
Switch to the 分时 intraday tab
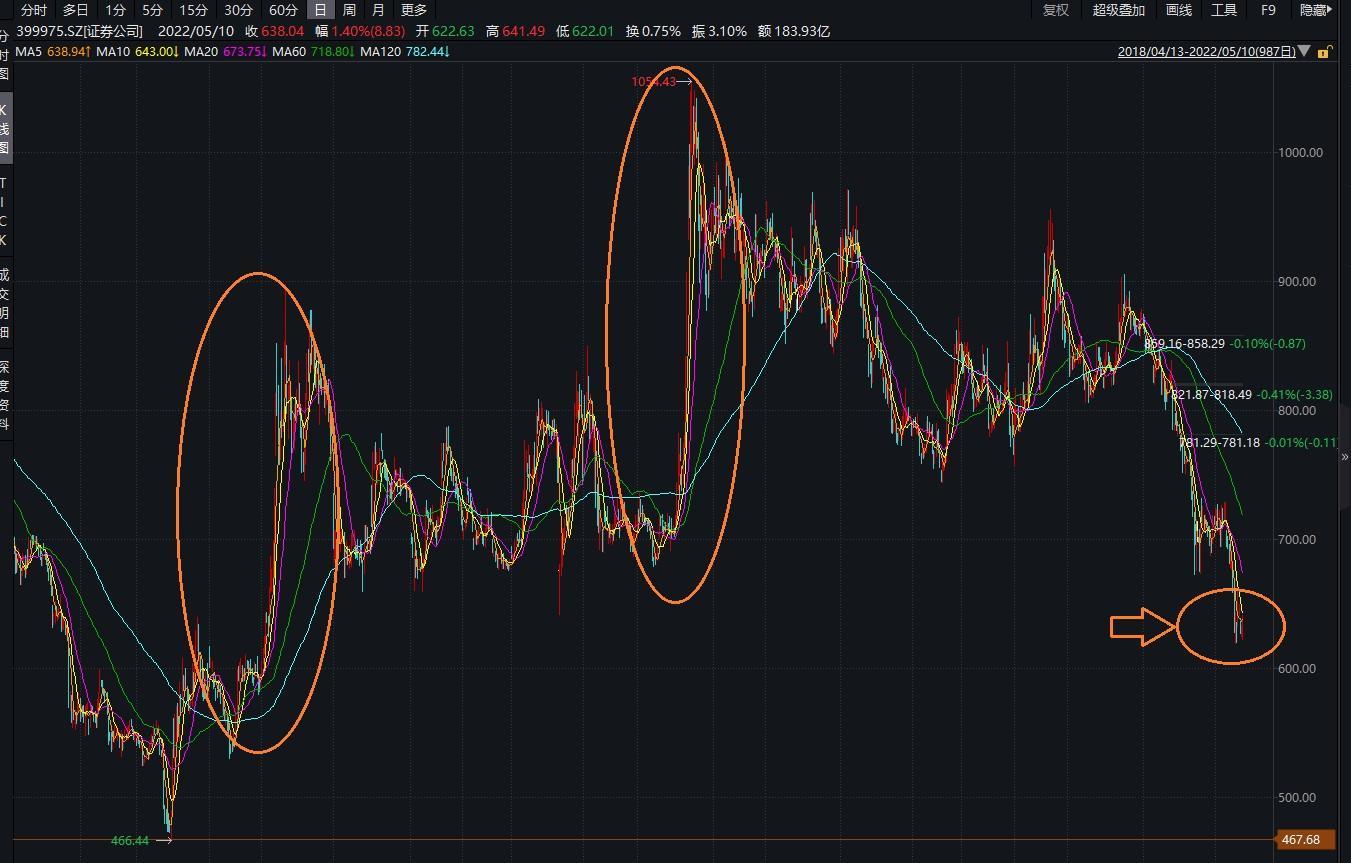[x=33, y=10]
